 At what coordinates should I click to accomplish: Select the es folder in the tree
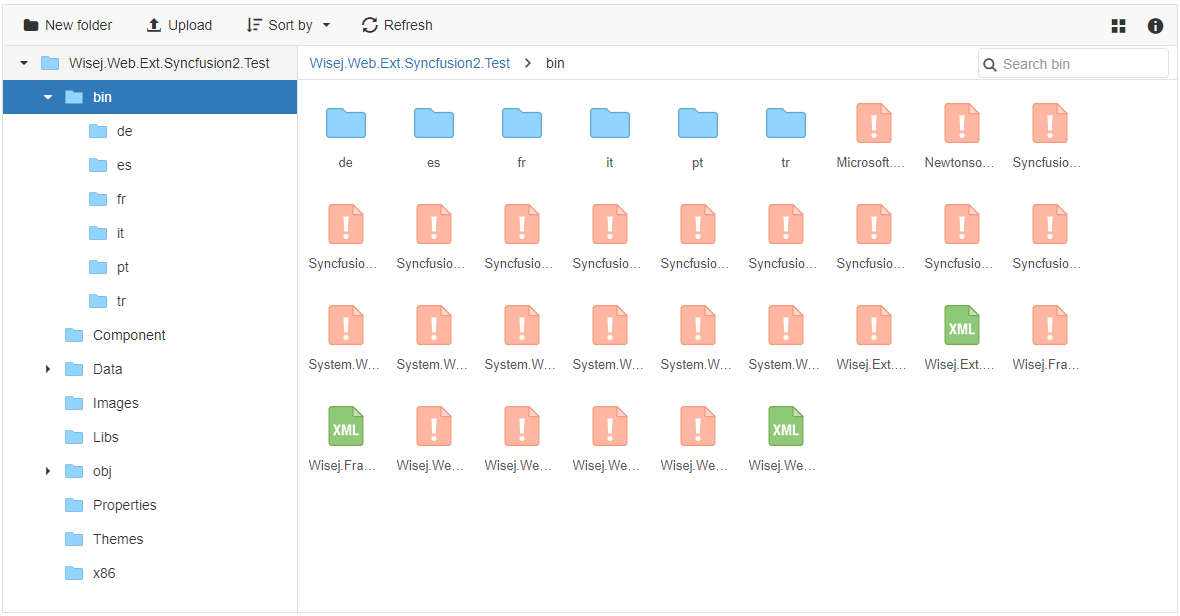point(150,165)
